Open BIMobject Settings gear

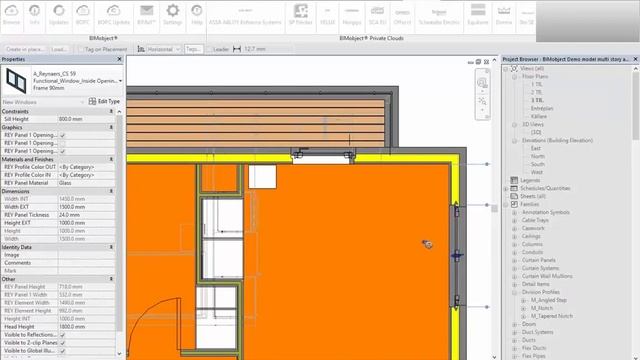pyautogui.click(x=173, y=15)
